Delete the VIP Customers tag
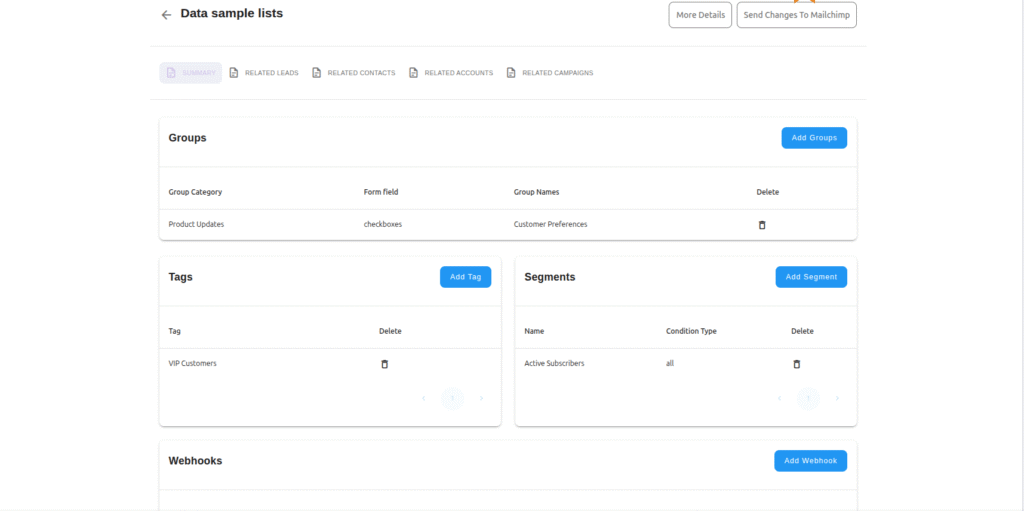Image resolution: width=1024 pixels, height=511 pixels. point(384,364)
